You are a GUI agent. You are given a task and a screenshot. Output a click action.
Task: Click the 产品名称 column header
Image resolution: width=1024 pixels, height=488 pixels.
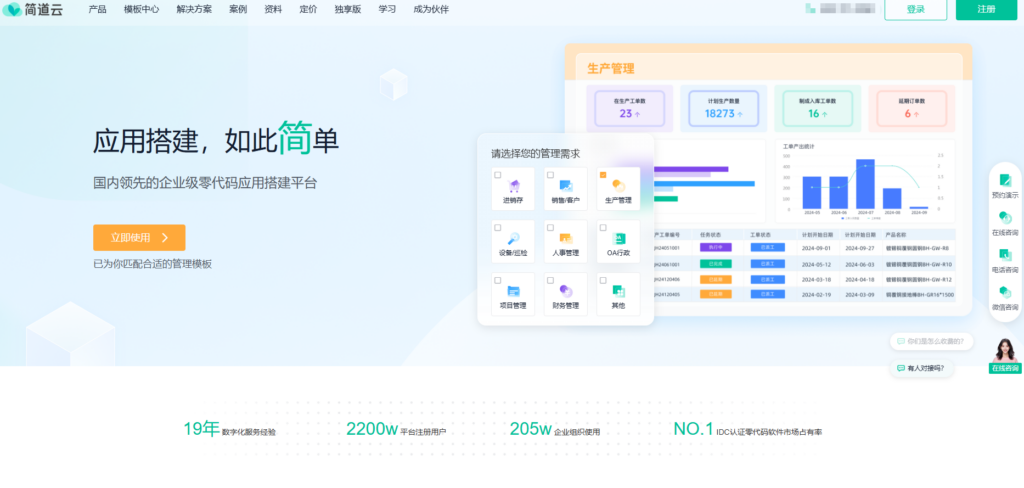895,234
